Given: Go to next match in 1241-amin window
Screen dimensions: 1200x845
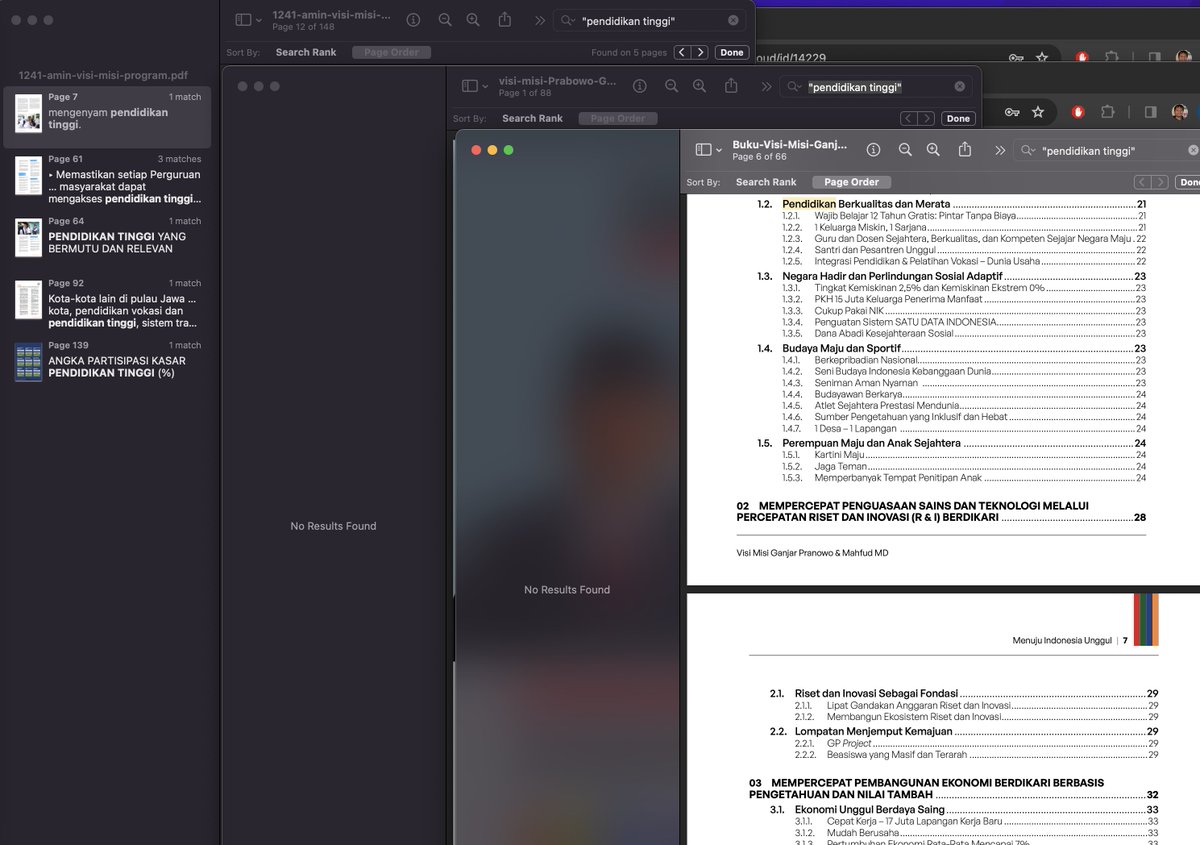Looking at the screenshot, I should pyautogui.click(x=700, y=52).
